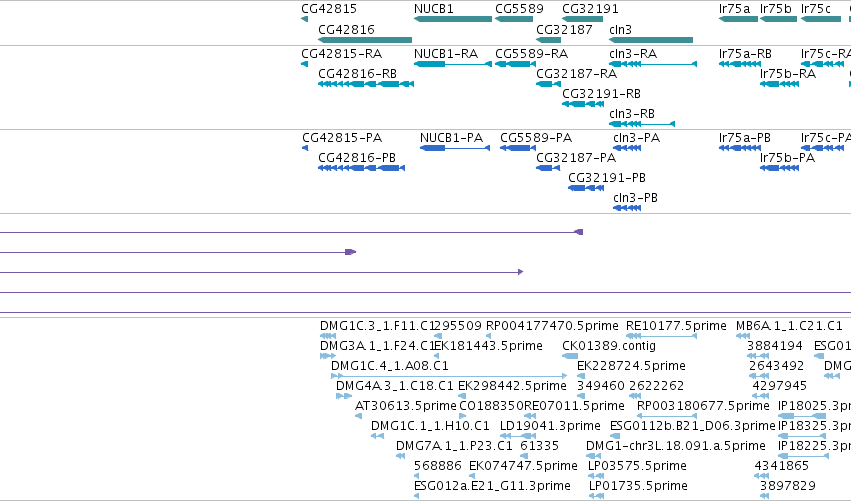Select the CG42815 gene label

click(x=329, y=9)
